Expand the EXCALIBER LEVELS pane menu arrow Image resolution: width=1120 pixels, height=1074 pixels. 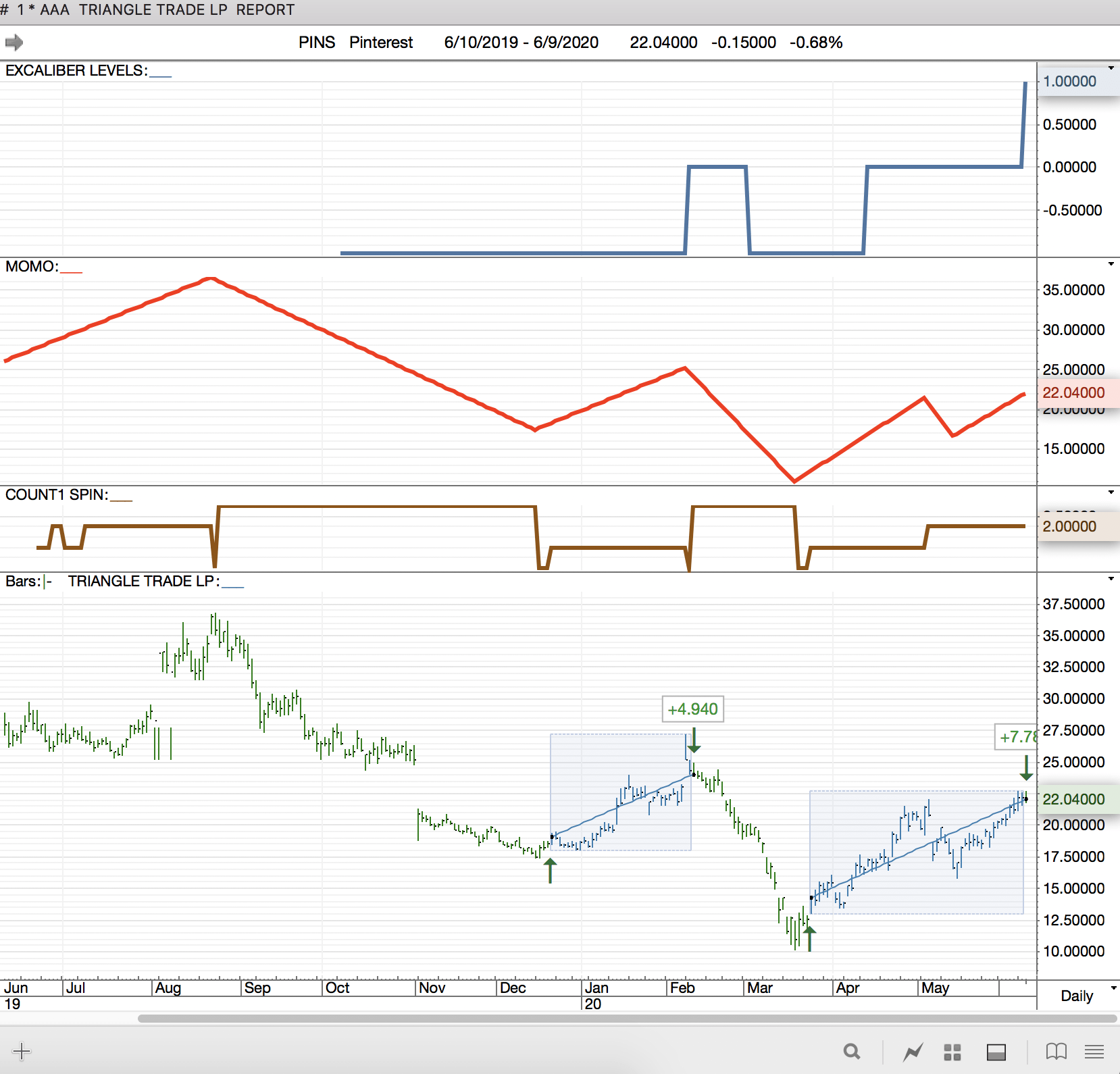point(1111,68)
